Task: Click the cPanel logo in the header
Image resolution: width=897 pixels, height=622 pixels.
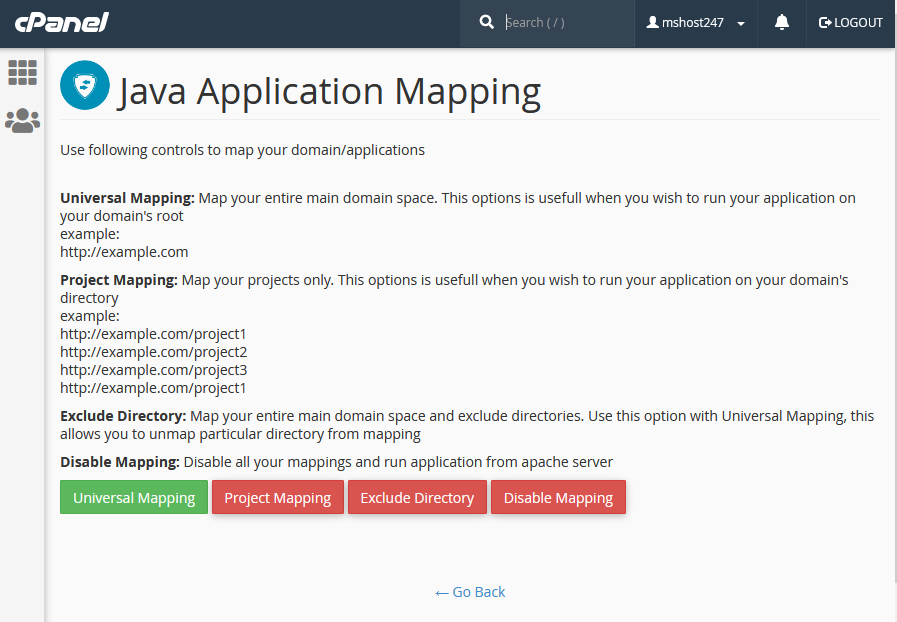Action: pos(60,22)
